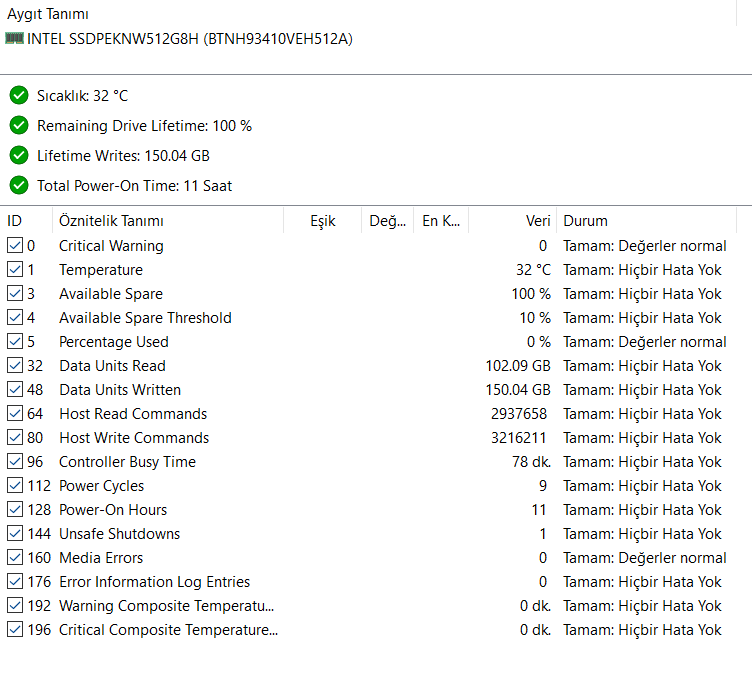Toggle the Media Errors checkbox

click(15, 558)
